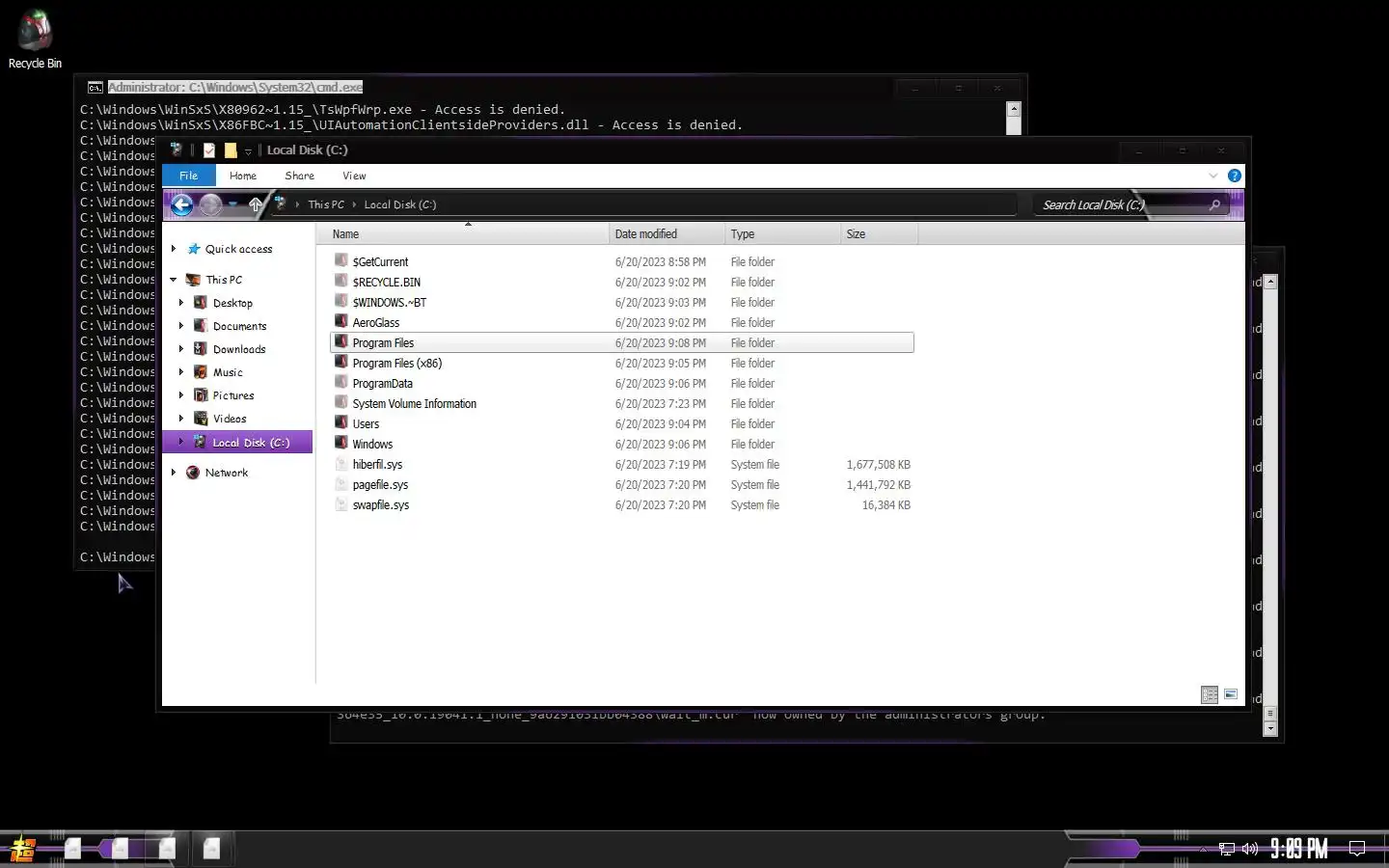Click network status icon in system tray
This screenshot has height=868, width=1389.
(x=1227, y=850)
